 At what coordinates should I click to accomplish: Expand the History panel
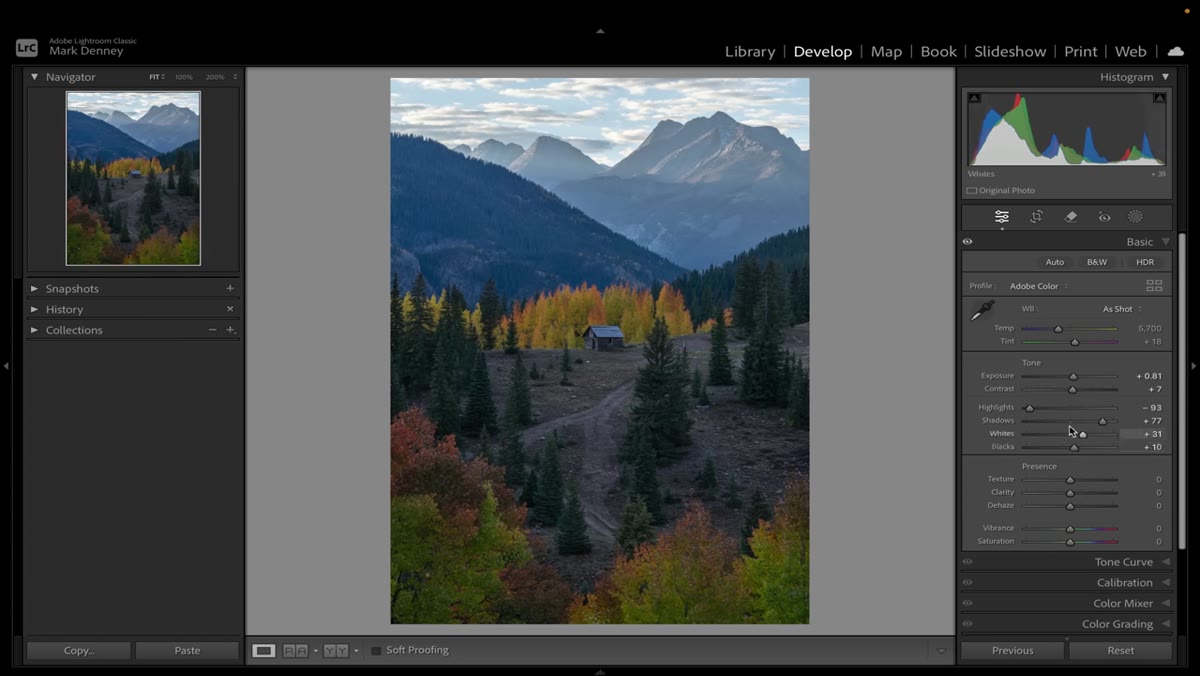pos(34,309)
